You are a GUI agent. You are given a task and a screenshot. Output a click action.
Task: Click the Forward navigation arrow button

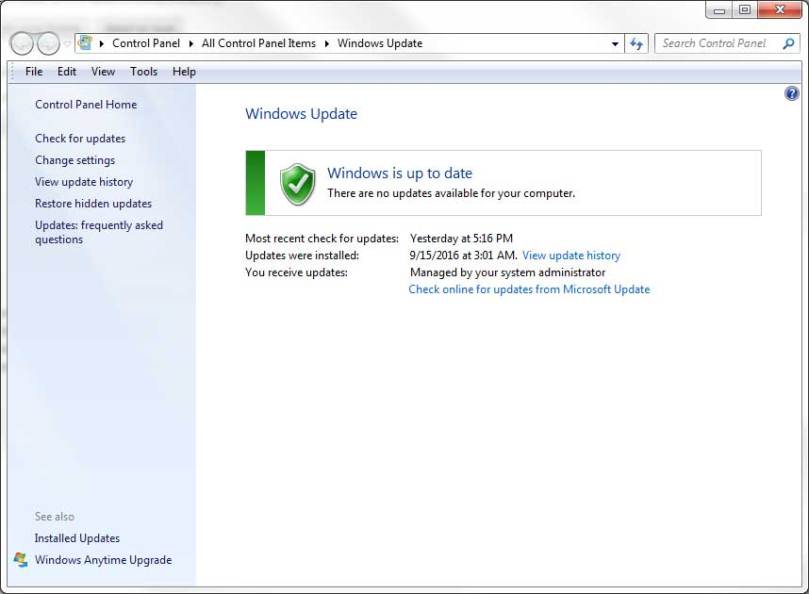(x=48, y=44)
